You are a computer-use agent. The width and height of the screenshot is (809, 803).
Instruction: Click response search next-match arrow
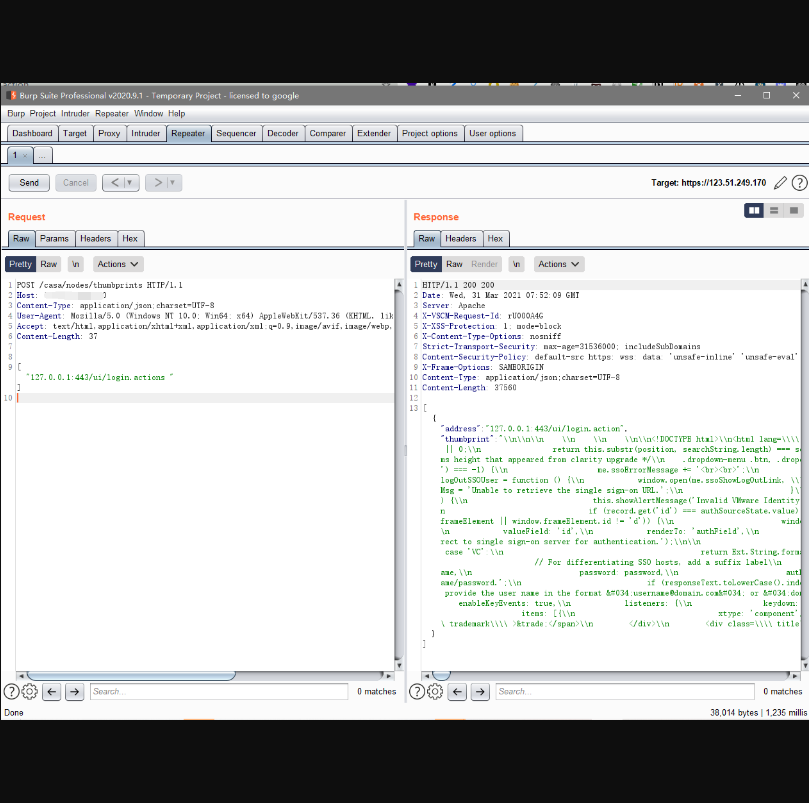[480, 691]
